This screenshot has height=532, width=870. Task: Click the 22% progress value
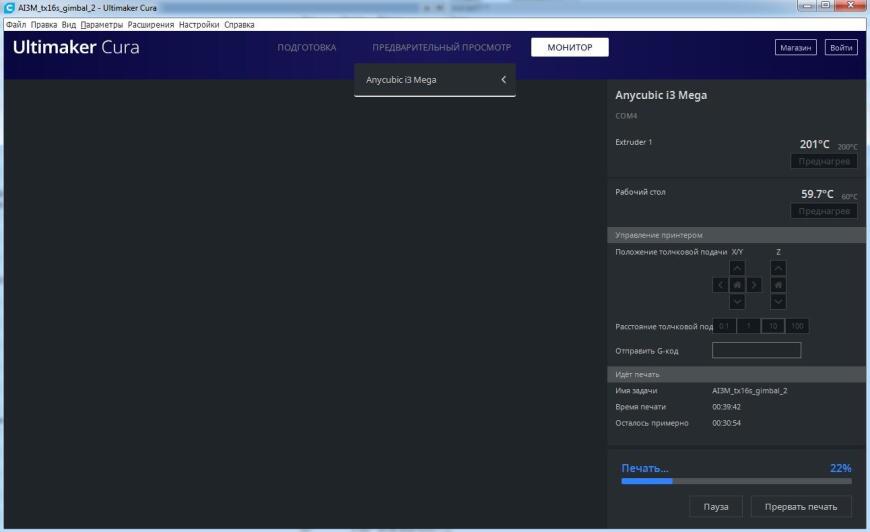(x=841, y=468)
